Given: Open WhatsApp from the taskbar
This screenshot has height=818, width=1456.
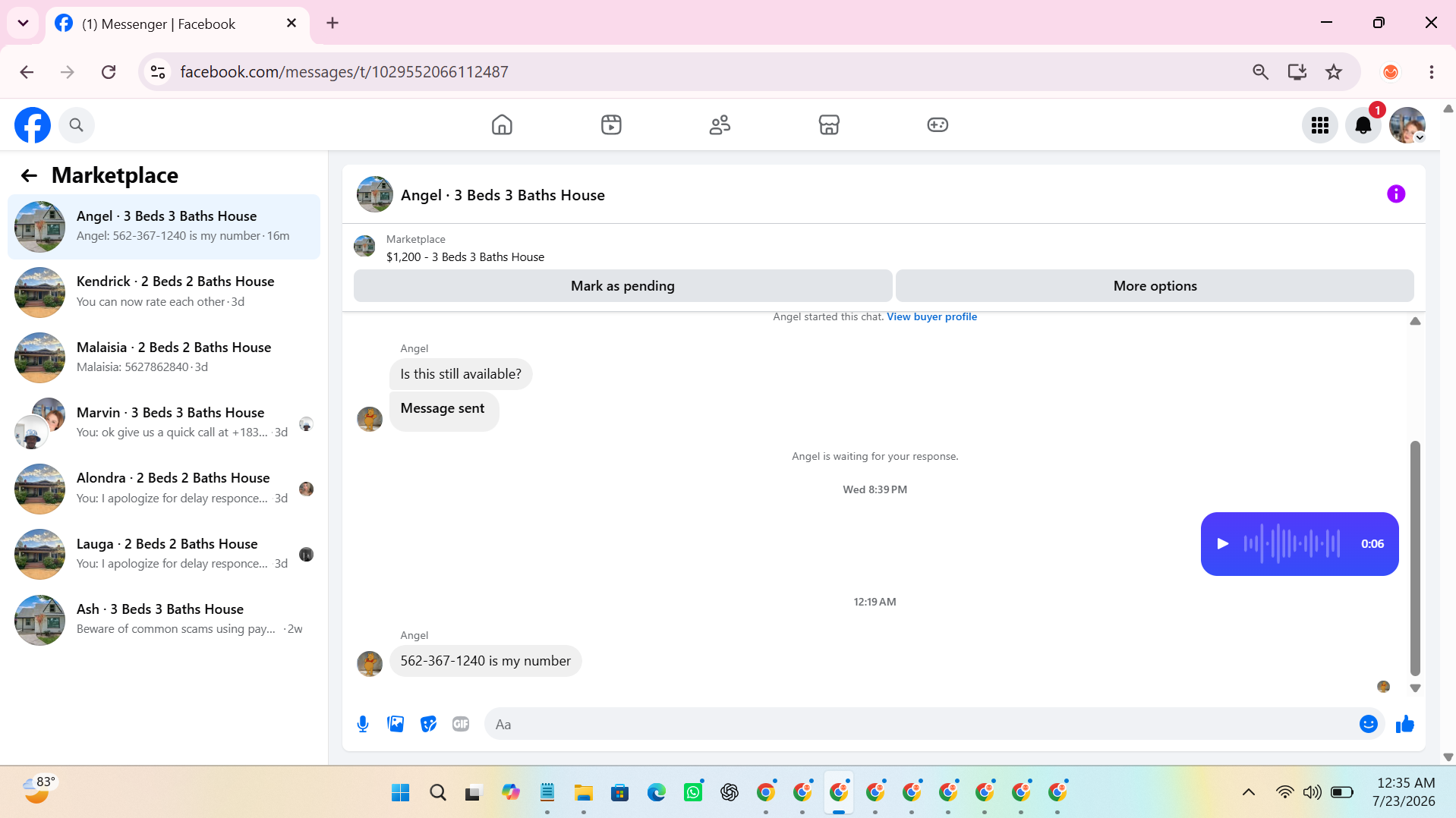Looking at the screenshot, I should tap(693, 793).
